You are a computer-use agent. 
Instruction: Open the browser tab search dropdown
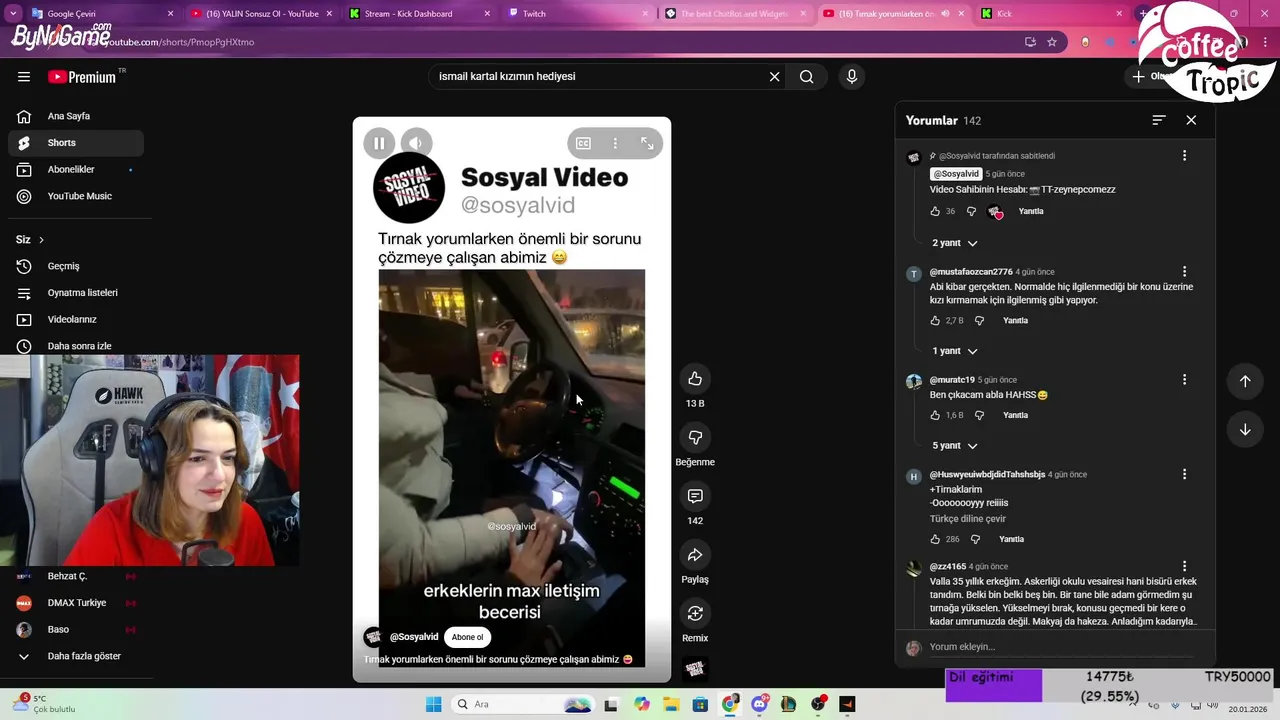coord(13,14)
